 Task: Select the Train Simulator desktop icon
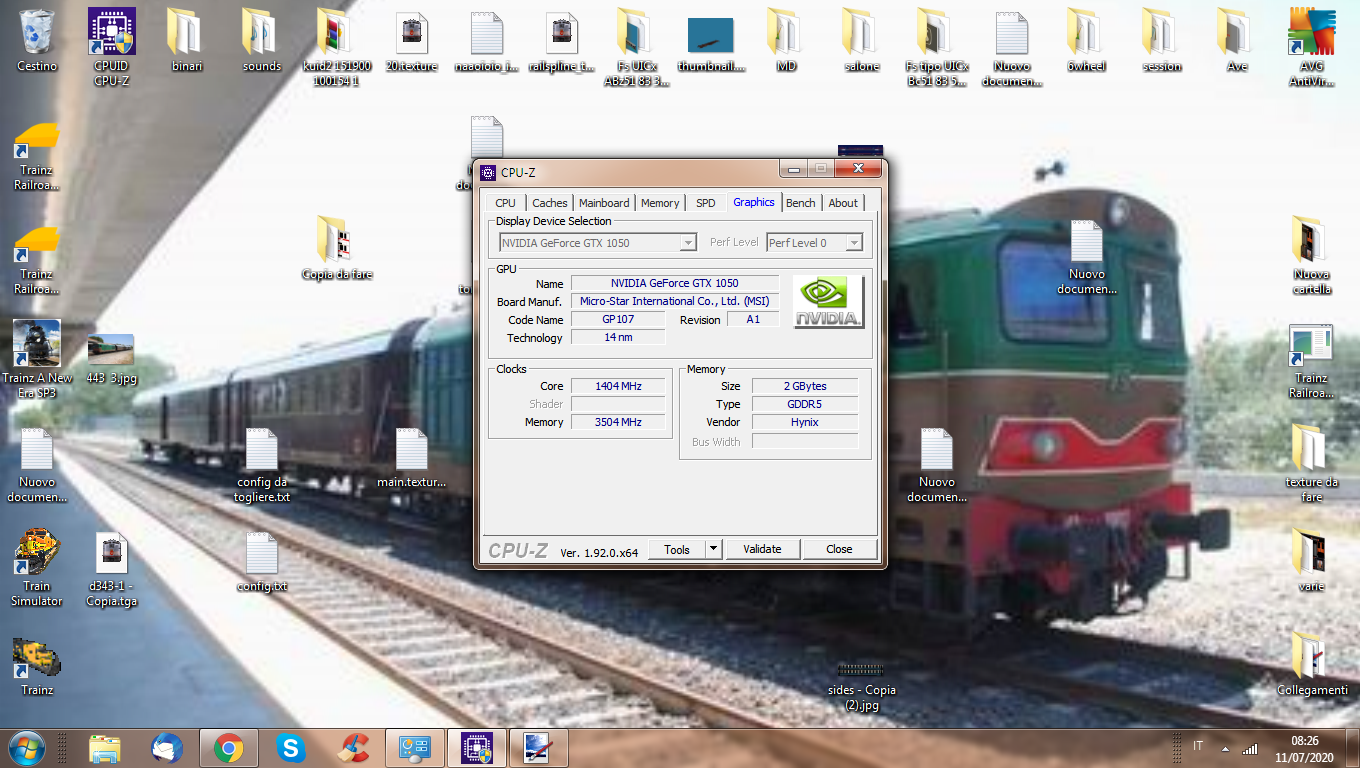(x=37, y=567)
